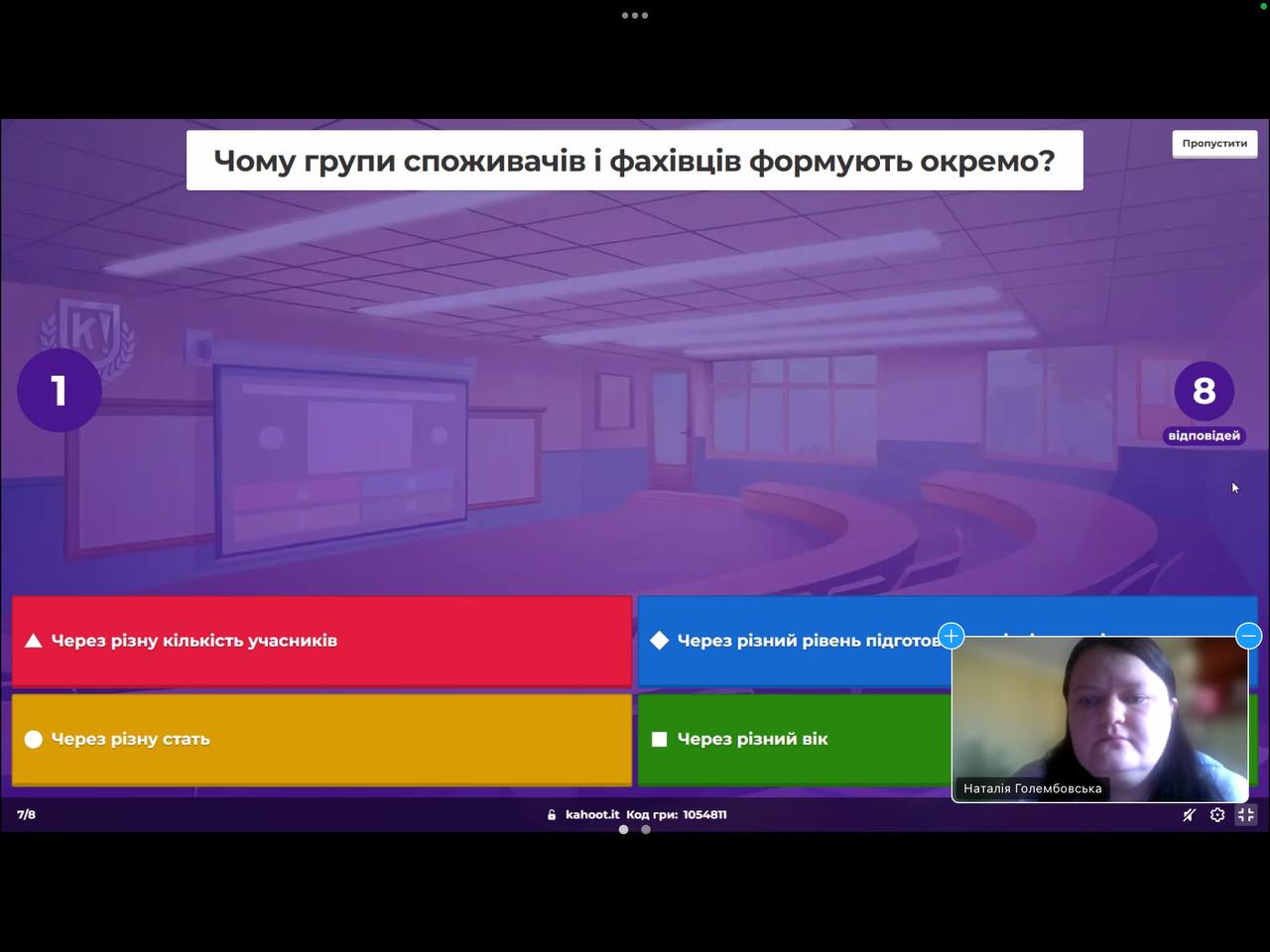The height and width of the screenshot is (952, 1270).
Task: Click the first page indicator dot
Action: 623,830
